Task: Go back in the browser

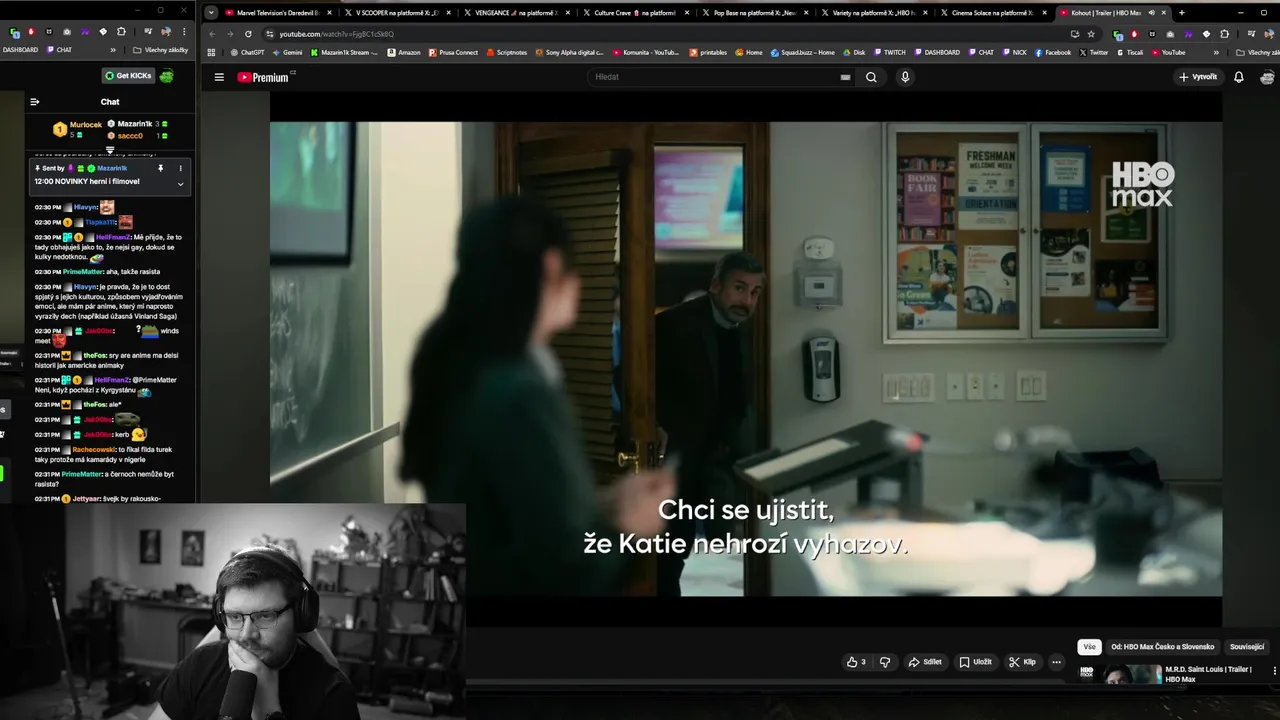Action: pyautogui.click(x=212, y=33)
